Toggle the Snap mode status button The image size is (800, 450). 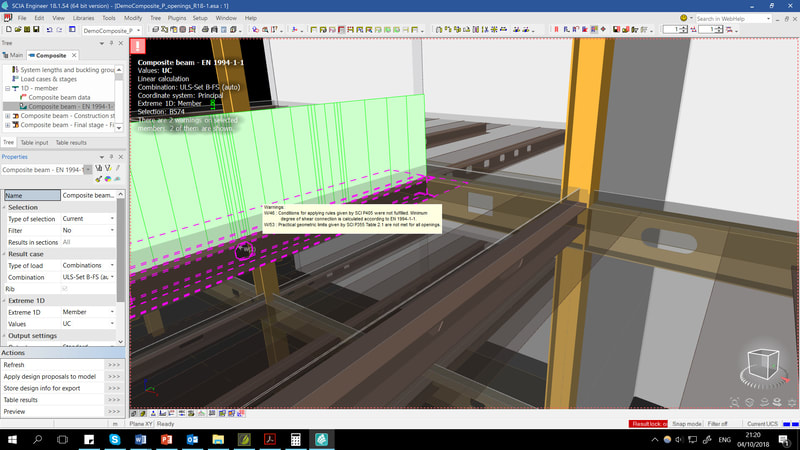[686, 424]
